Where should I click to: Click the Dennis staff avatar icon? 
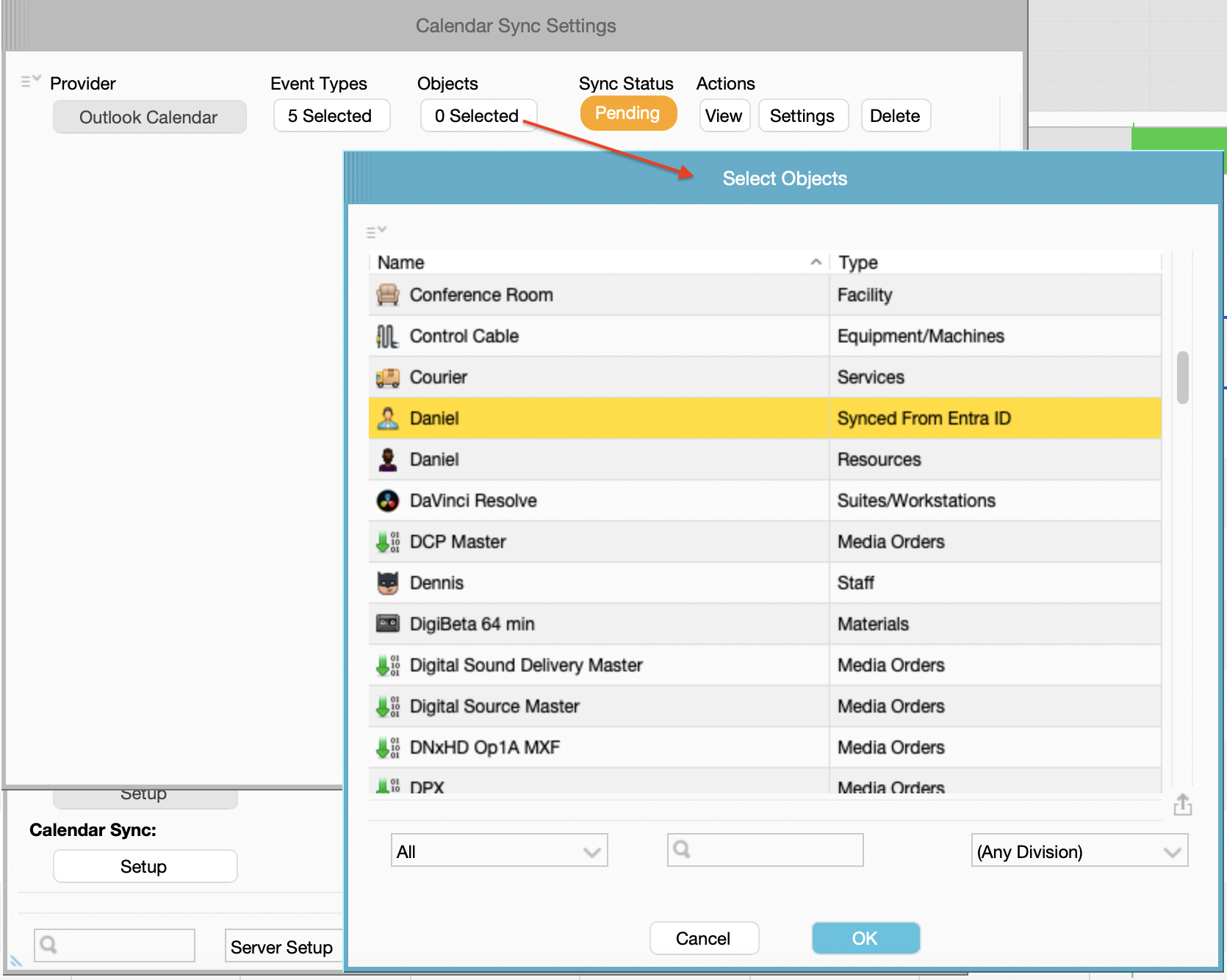coord(387,583)
